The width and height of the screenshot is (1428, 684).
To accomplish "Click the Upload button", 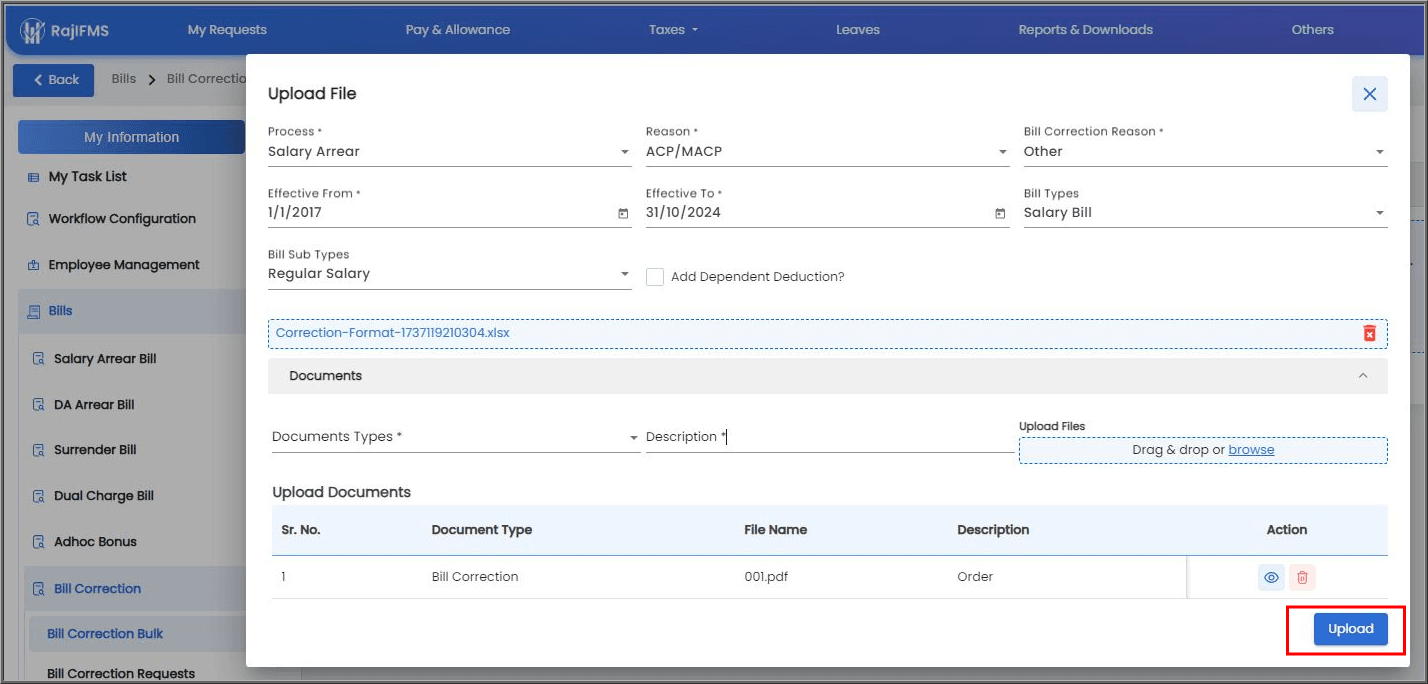I will [1351, 629].
